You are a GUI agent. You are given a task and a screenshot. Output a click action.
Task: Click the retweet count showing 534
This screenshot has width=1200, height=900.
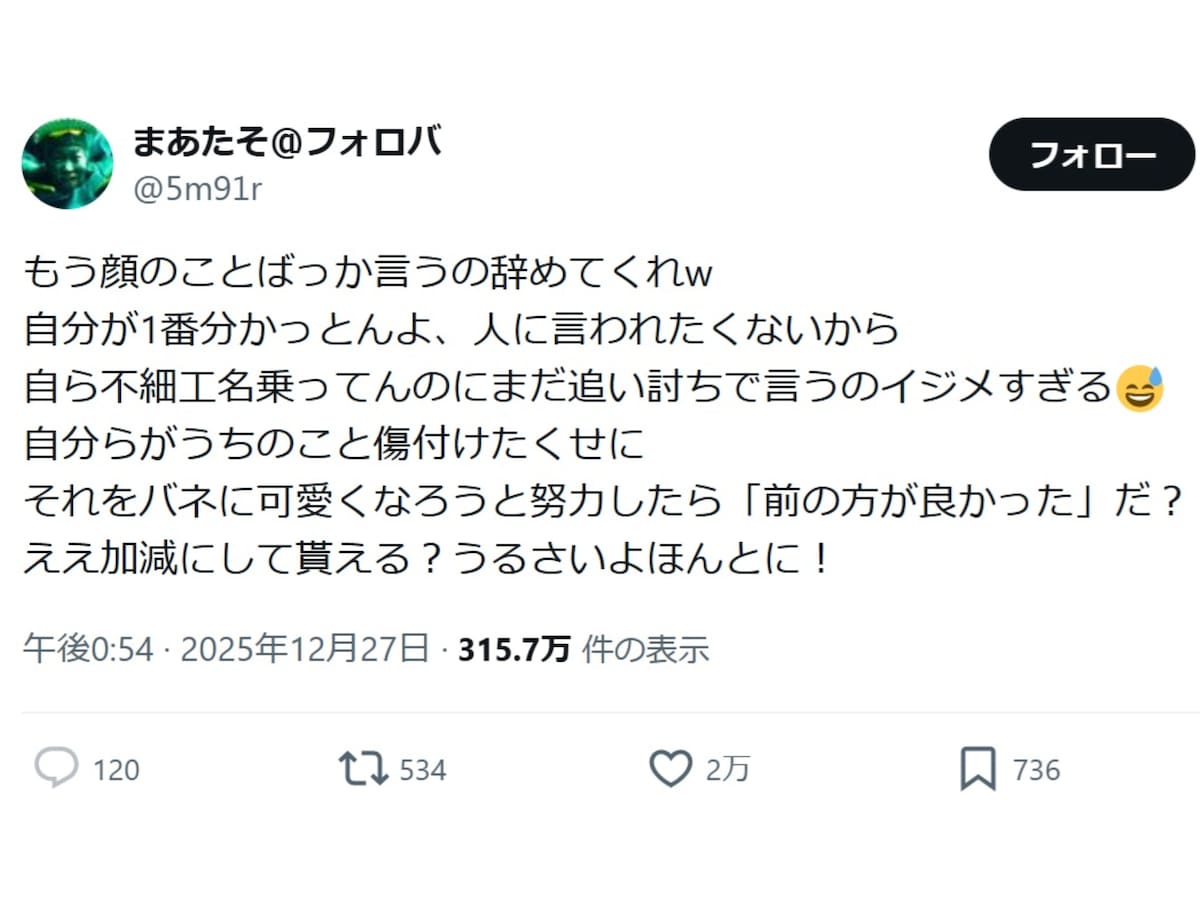coord(423,770)
